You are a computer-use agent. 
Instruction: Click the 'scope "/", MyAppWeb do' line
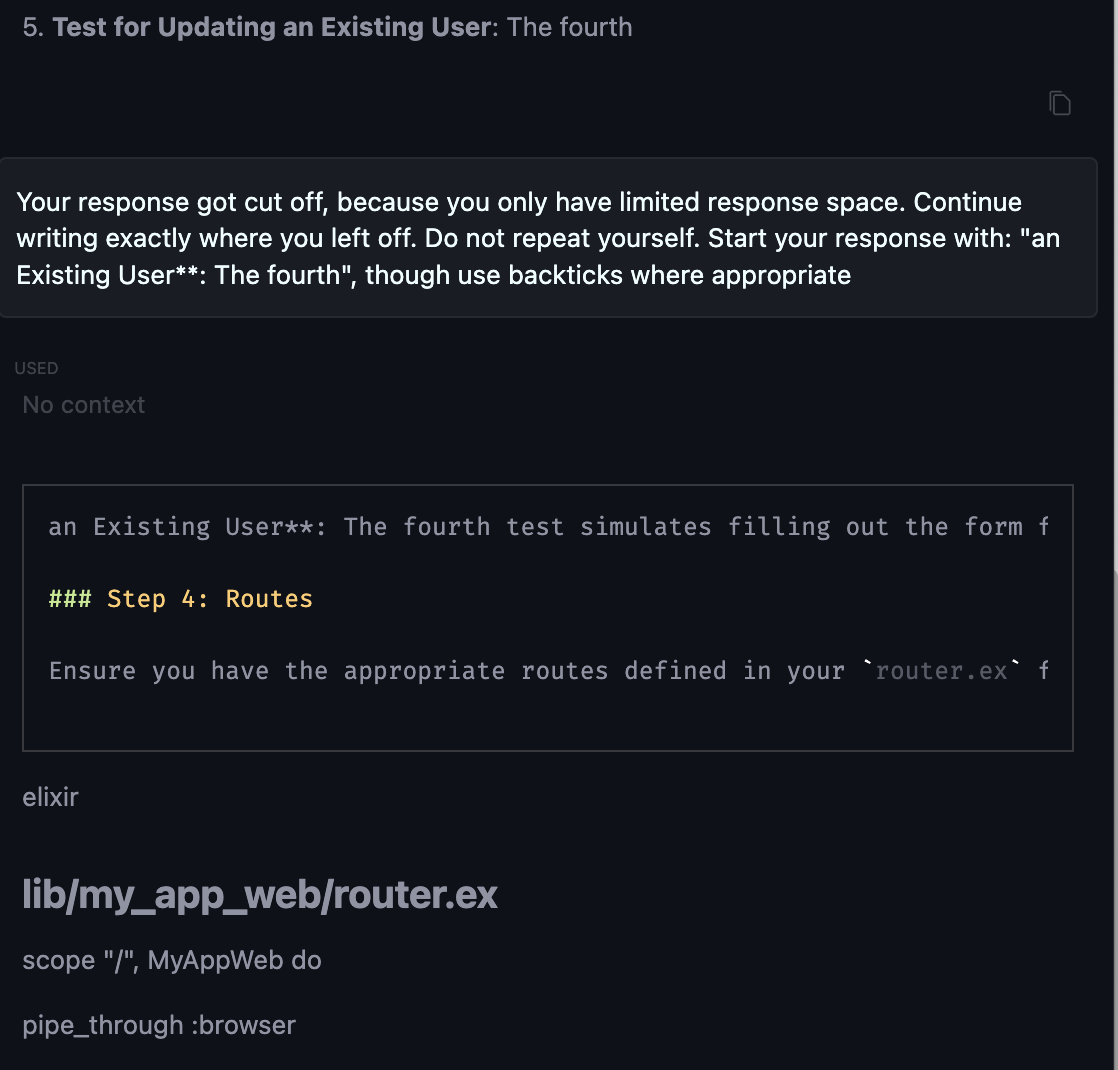coord(172,961)
